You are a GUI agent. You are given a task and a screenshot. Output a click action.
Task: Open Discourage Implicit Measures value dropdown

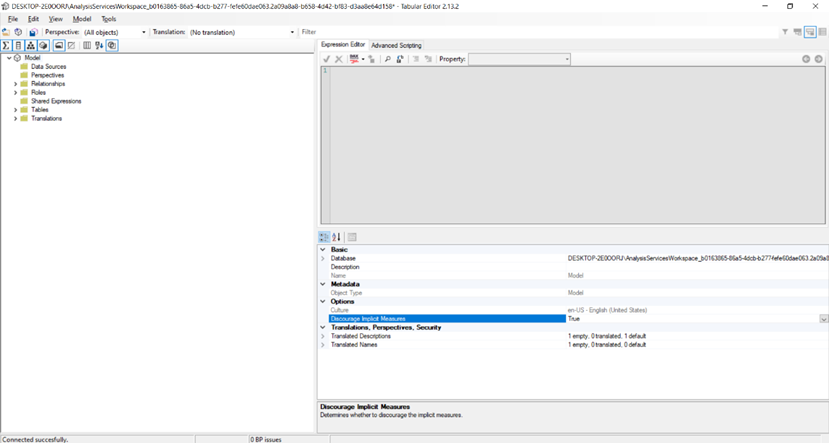tap(823, 319)
